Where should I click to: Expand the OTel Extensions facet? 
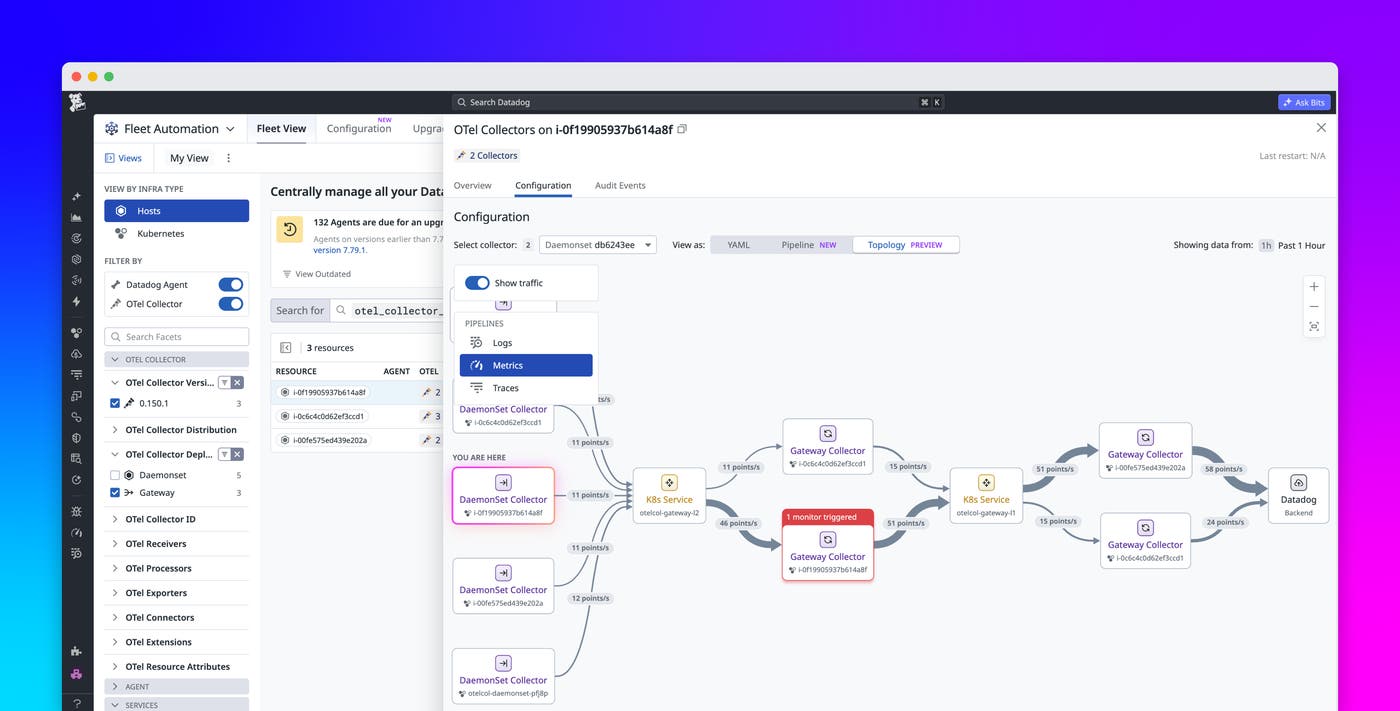pos(176,642)
